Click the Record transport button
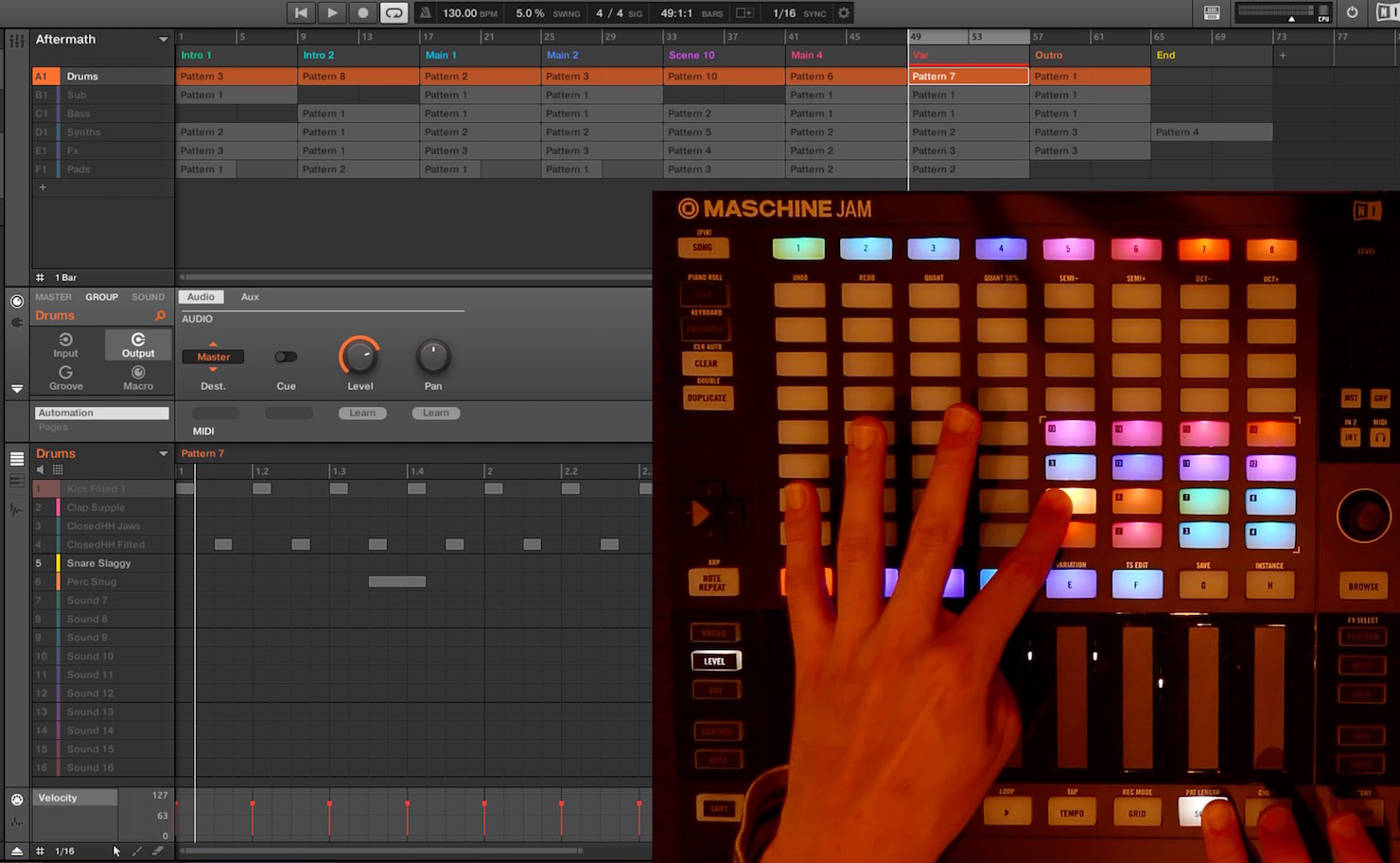Image resolution: width=1400 pixels, height=863 pixels. (x=362, y=12)
